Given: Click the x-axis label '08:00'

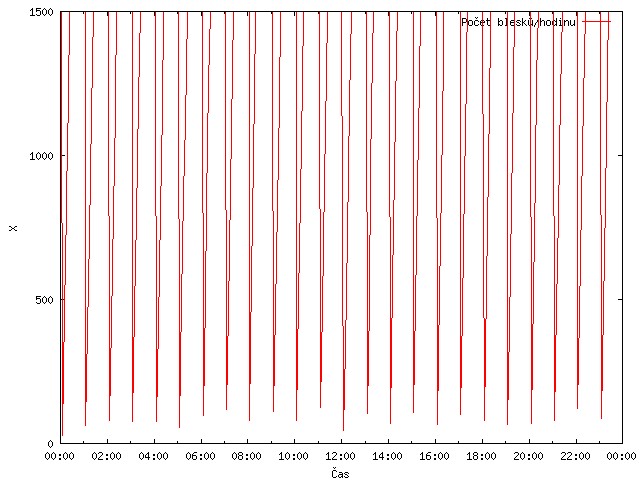Looking at the screenshot, I should click(247, 456).
